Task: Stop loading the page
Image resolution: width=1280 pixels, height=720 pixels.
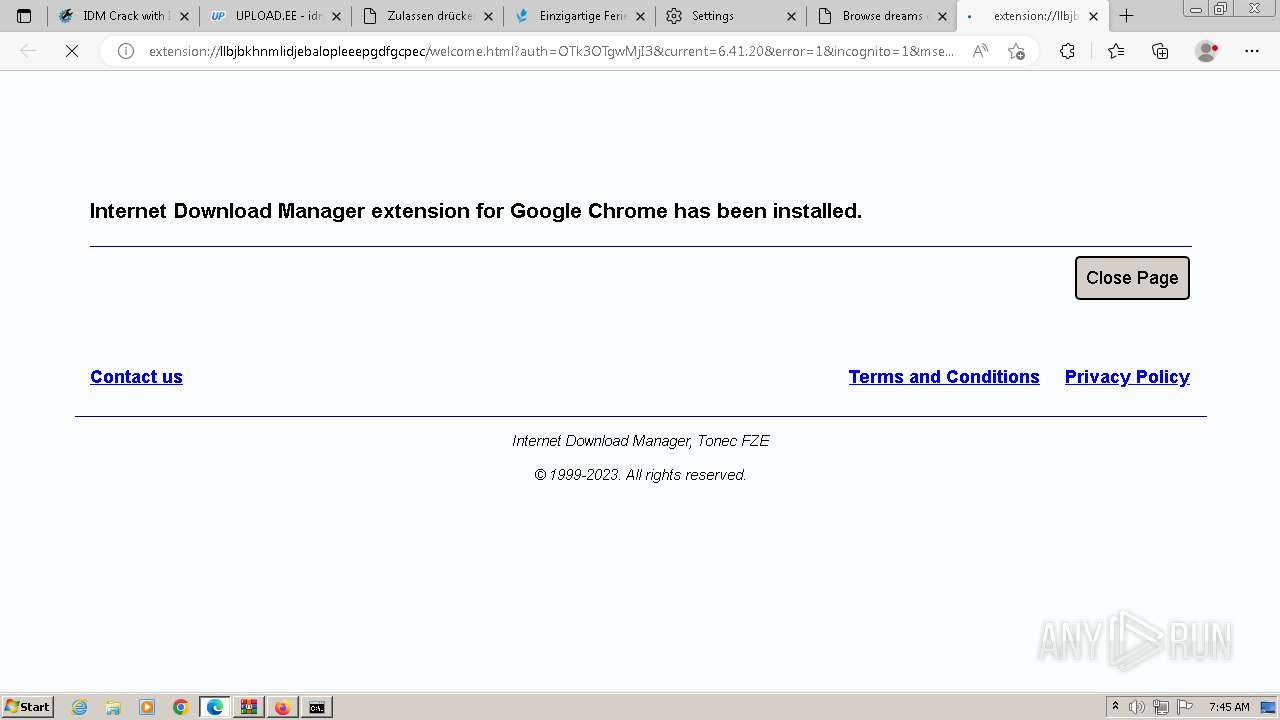Action: click(x=72, y=51)
